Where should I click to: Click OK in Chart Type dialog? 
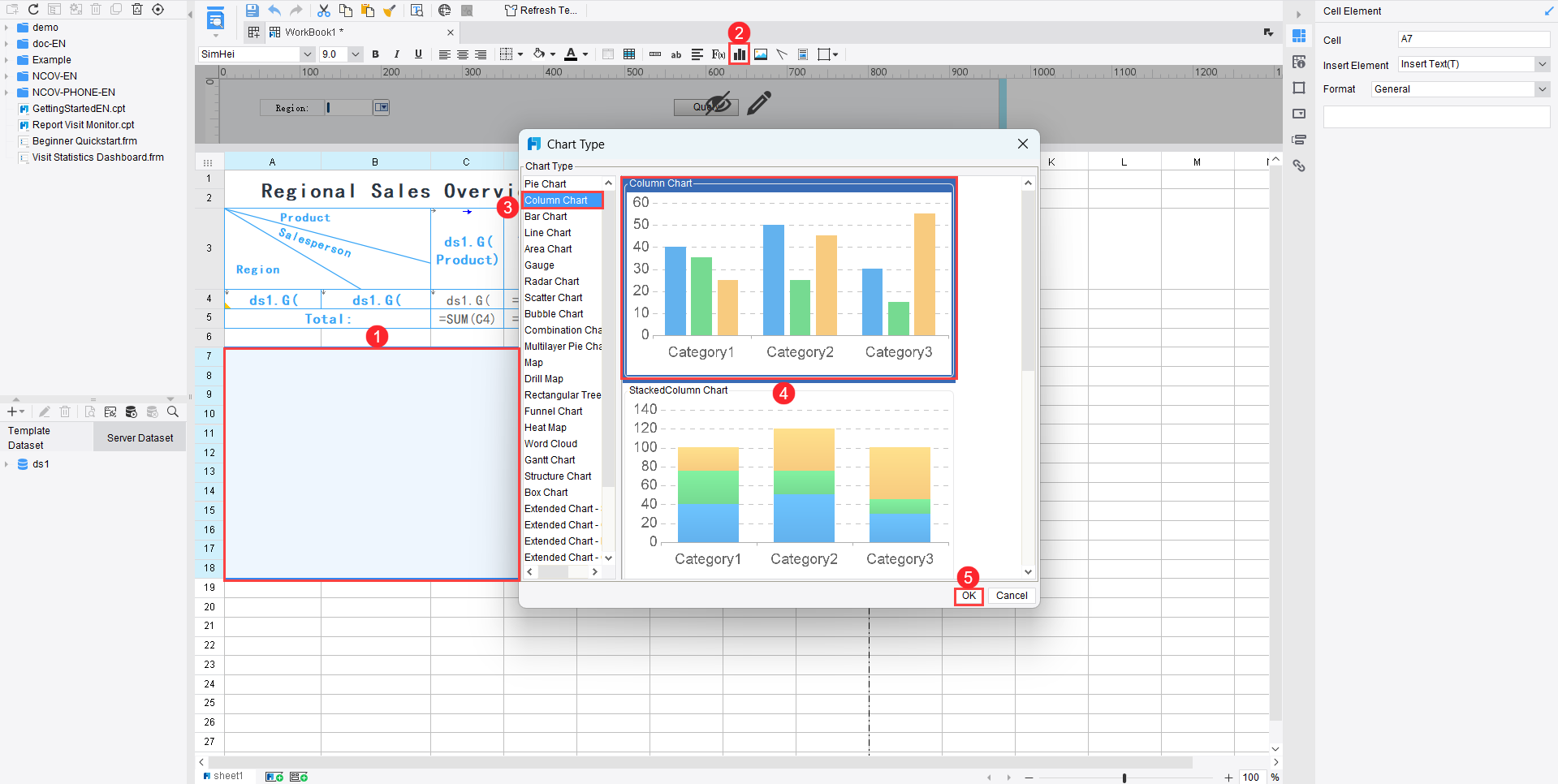pyautogui.click(x=969, y=596)
